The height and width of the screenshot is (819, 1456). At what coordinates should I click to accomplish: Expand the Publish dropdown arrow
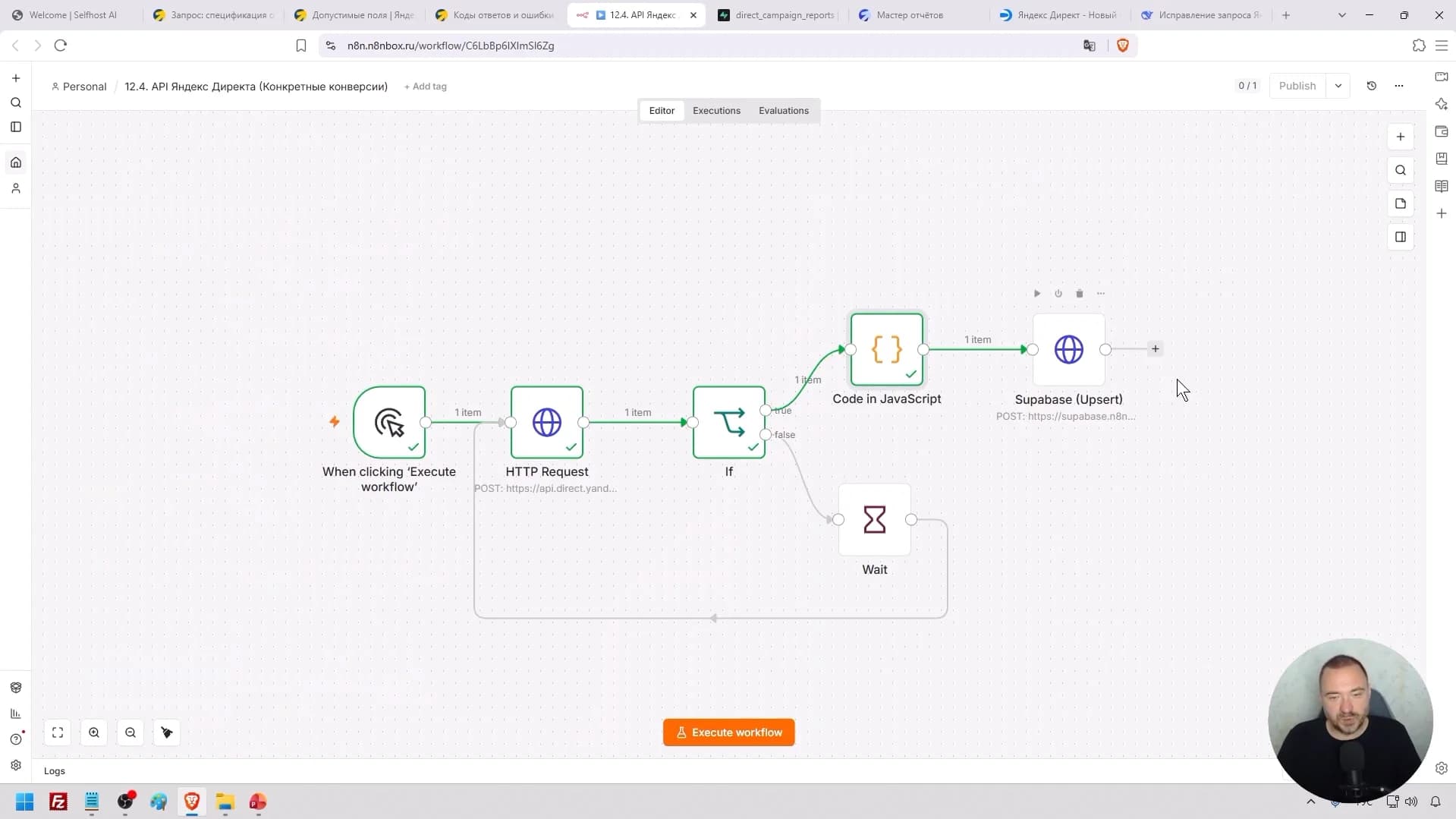1338,86
